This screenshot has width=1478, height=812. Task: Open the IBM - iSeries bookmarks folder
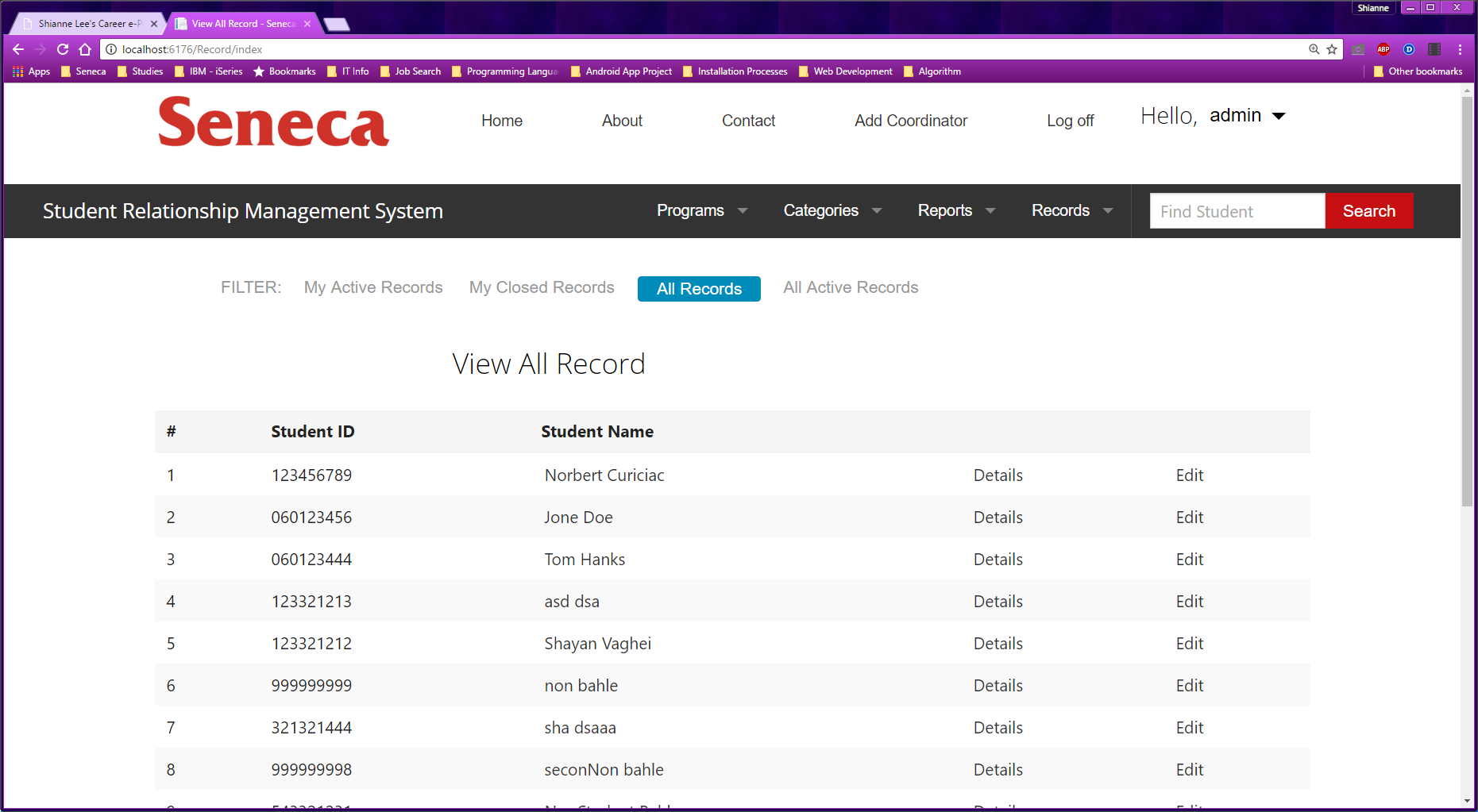(209, 71)
